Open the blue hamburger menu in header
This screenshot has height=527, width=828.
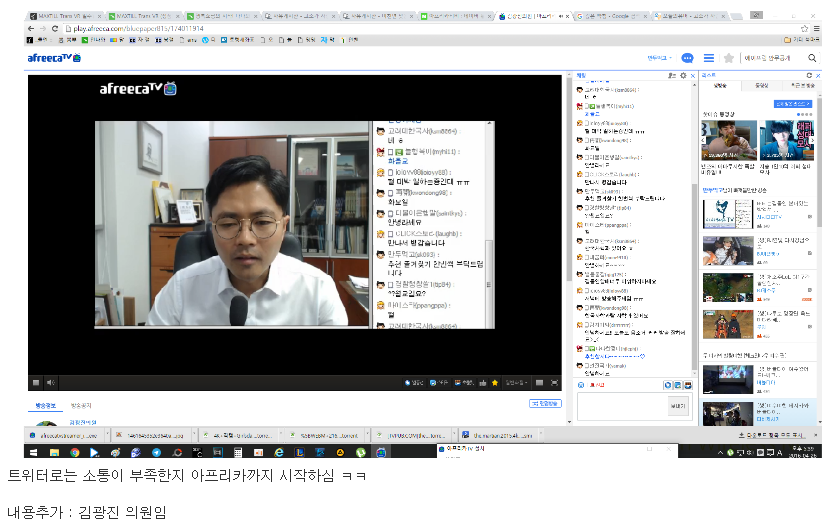(708, 58)
